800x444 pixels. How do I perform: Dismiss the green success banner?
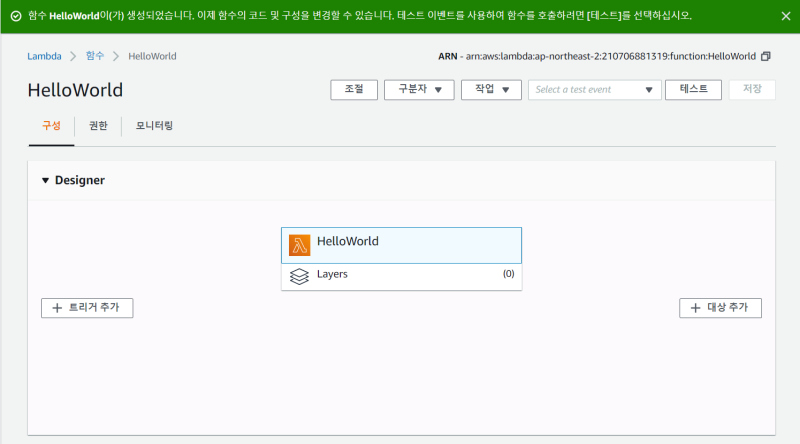[x=786, y=16]
